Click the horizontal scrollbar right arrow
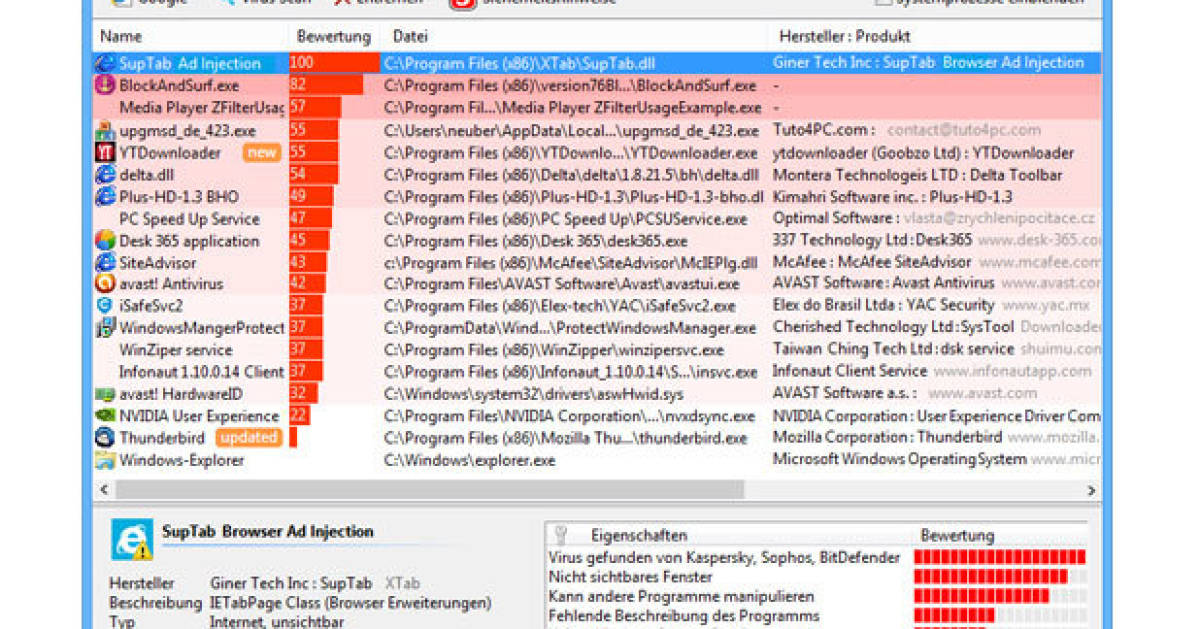 [1091, 490]
